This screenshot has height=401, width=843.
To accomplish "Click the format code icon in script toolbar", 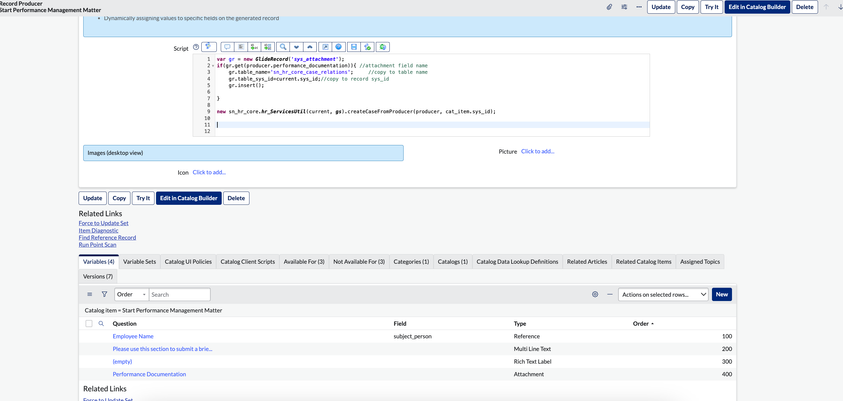I will pos(241,47).
